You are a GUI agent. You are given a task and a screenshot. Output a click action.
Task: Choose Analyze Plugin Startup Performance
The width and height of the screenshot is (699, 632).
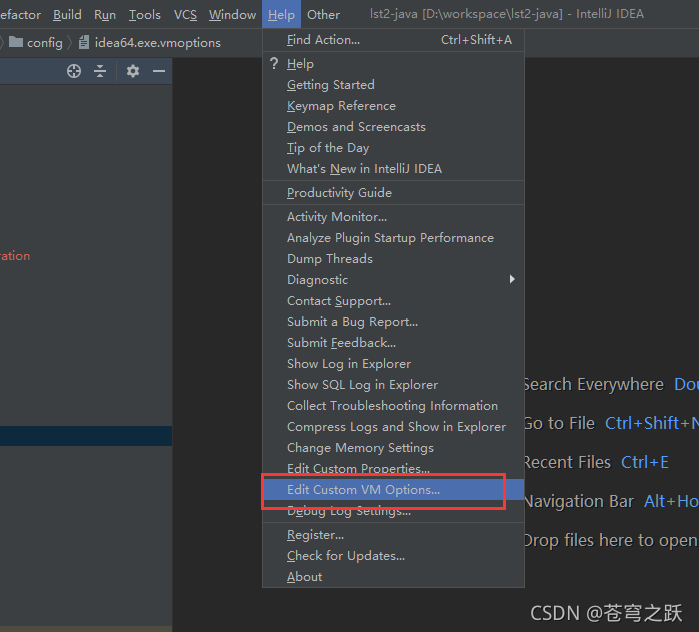click(x=393, y=238)
